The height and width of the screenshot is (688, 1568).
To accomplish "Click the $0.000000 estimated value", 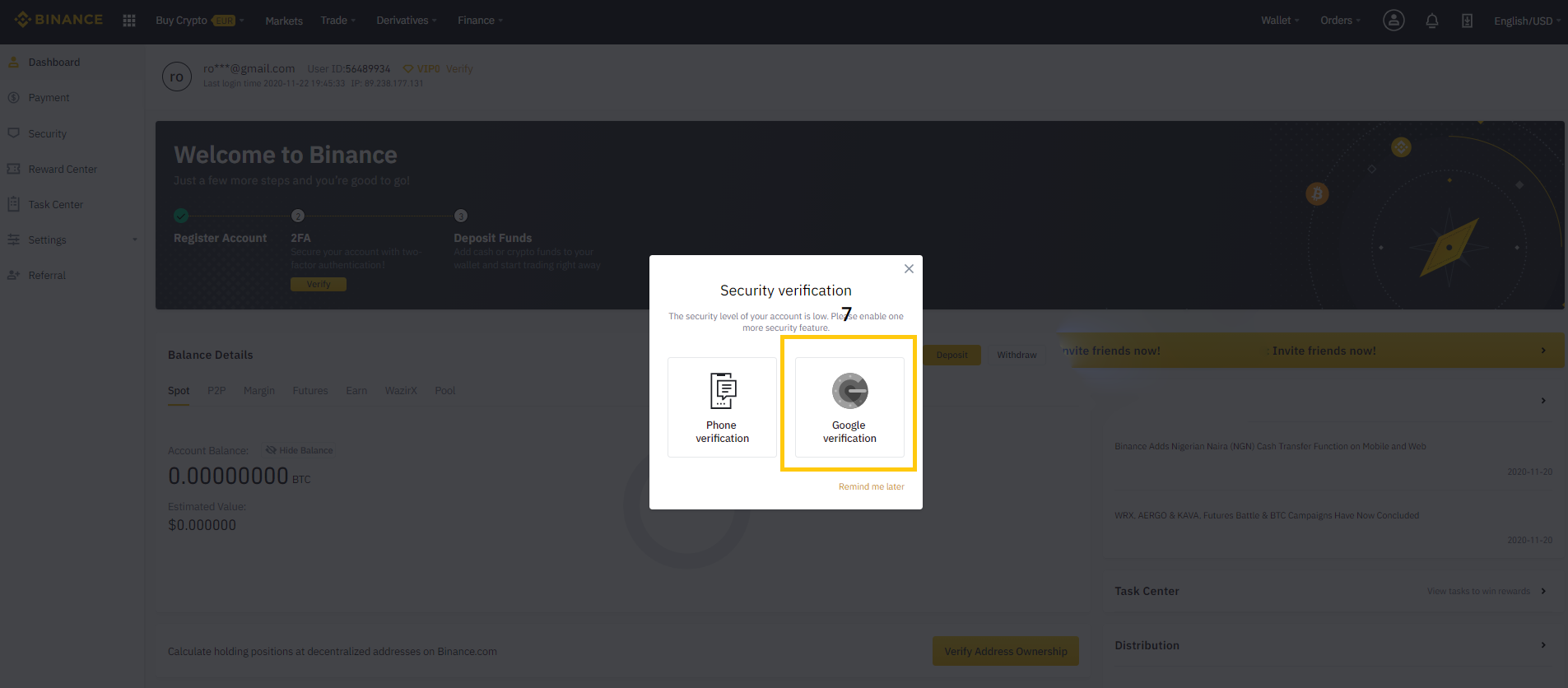I will click(202, 525).
